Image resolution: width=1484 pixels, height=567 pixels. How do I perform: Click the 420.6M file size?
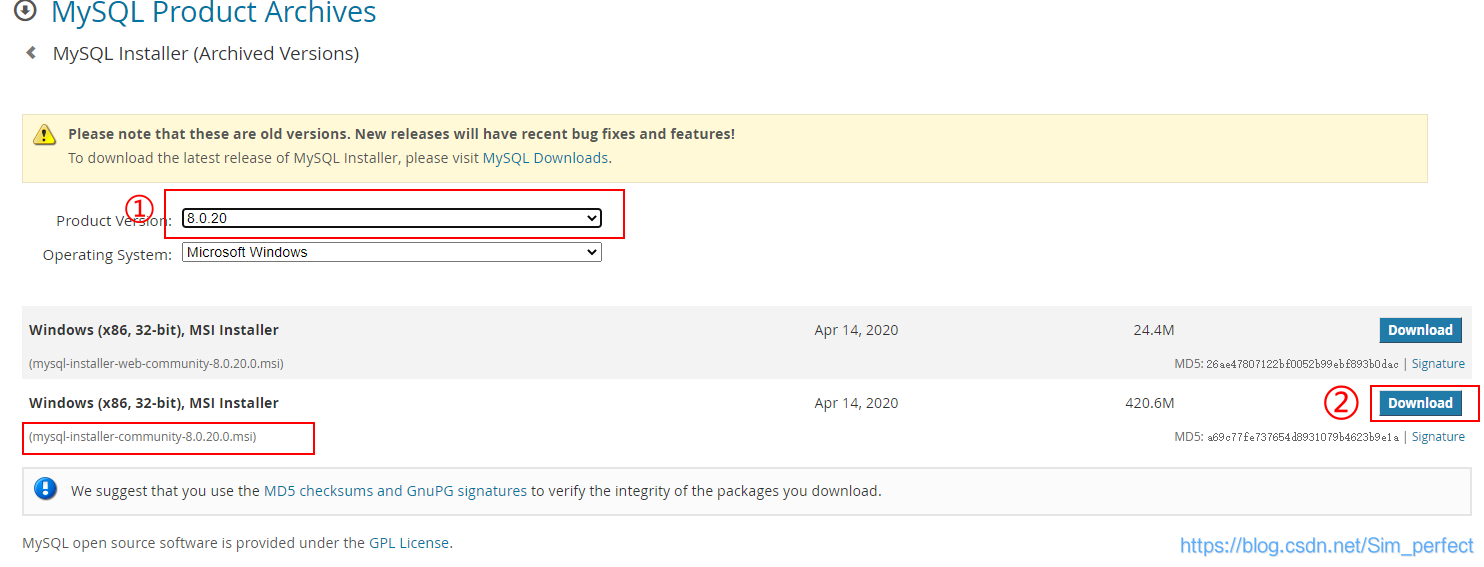click(x=1149, y=403)
